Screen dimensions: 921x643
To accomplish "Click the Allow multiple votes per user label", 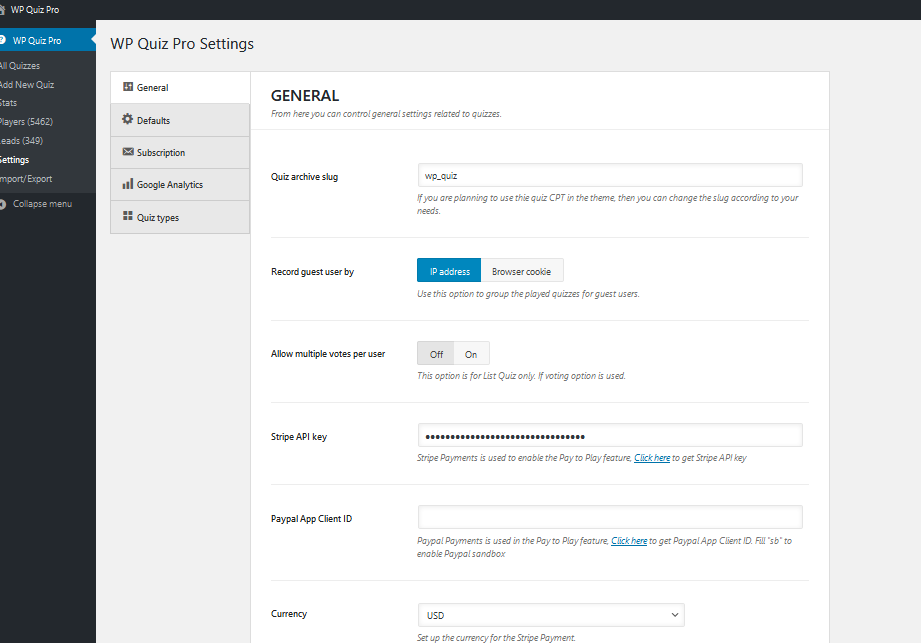I will coord(328,354).
